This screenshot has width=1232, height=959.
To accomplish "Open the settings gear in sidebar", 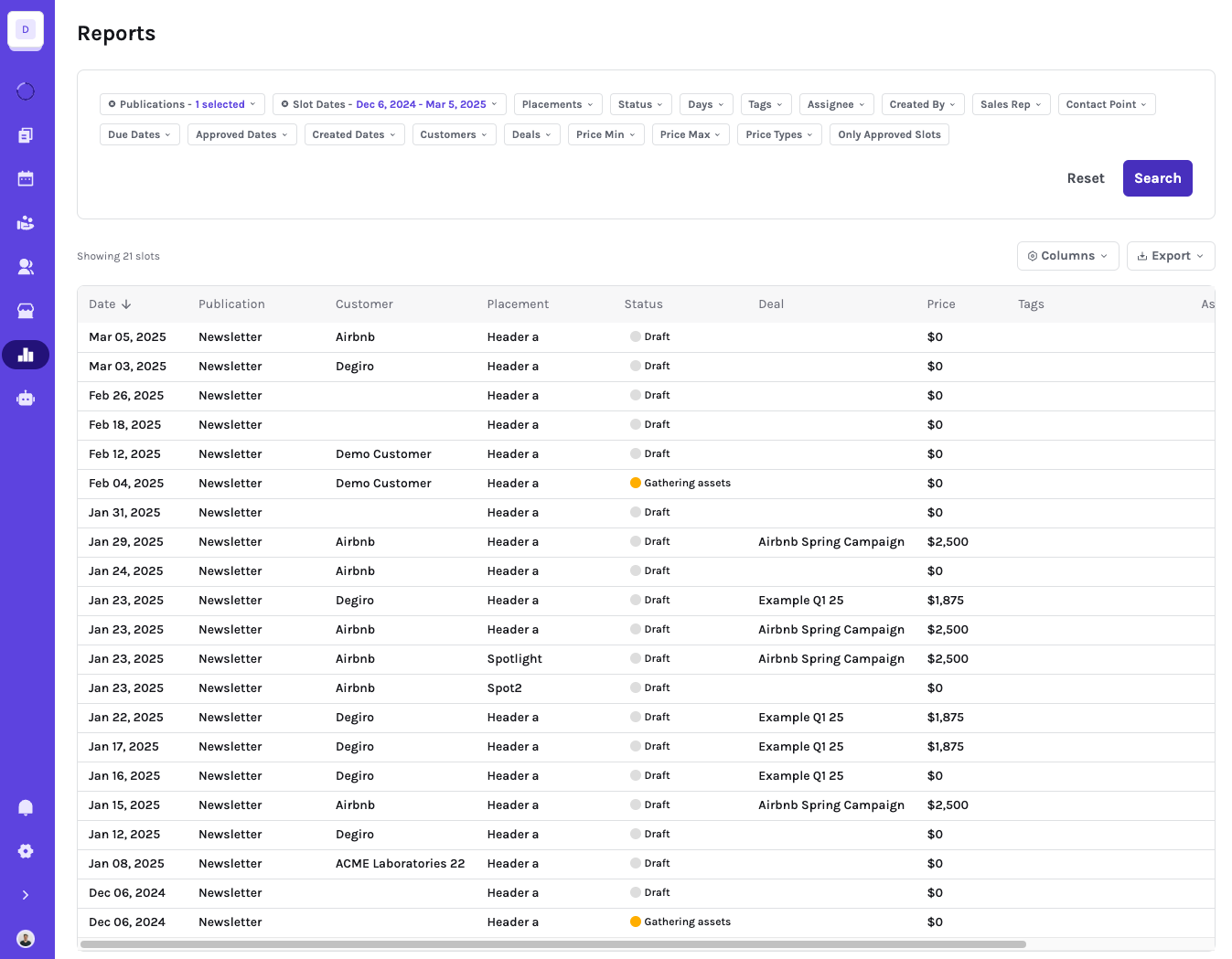I will (x=26, y=851).
